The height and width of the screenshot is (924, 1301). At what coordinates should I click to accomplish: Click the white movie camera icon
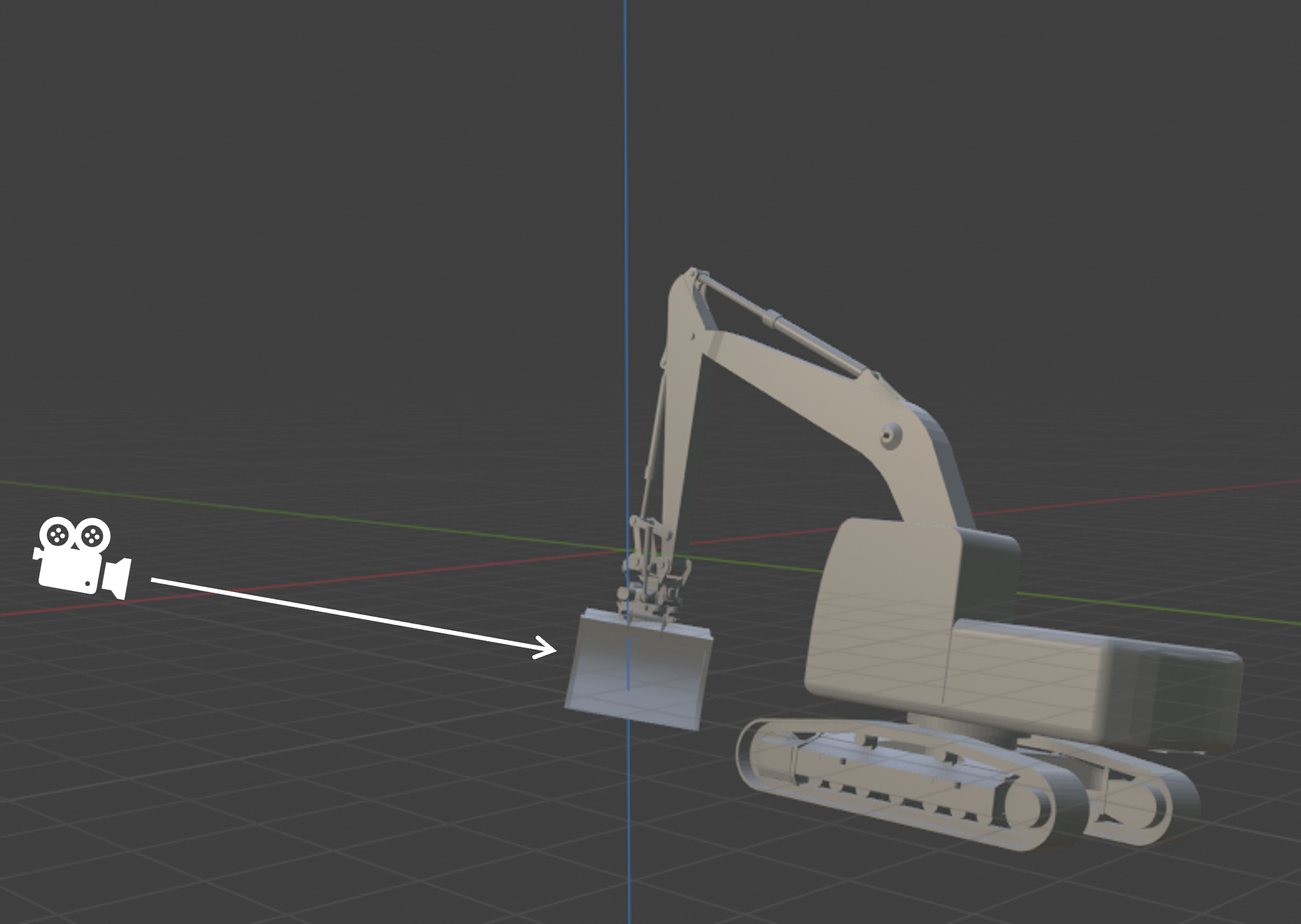(x=77, y=563)
